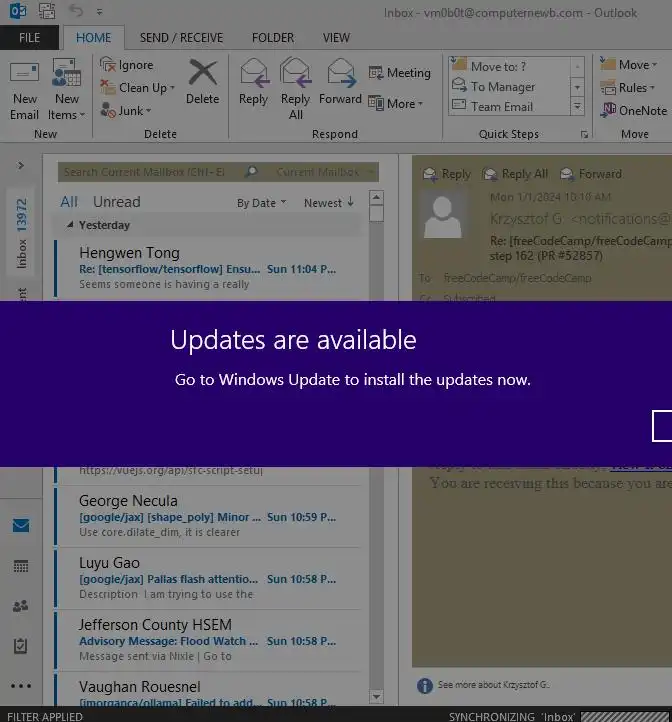This screenshot has width=672, height=722.
Task: Click the navigation more options dots
Action: pos(21,686)
